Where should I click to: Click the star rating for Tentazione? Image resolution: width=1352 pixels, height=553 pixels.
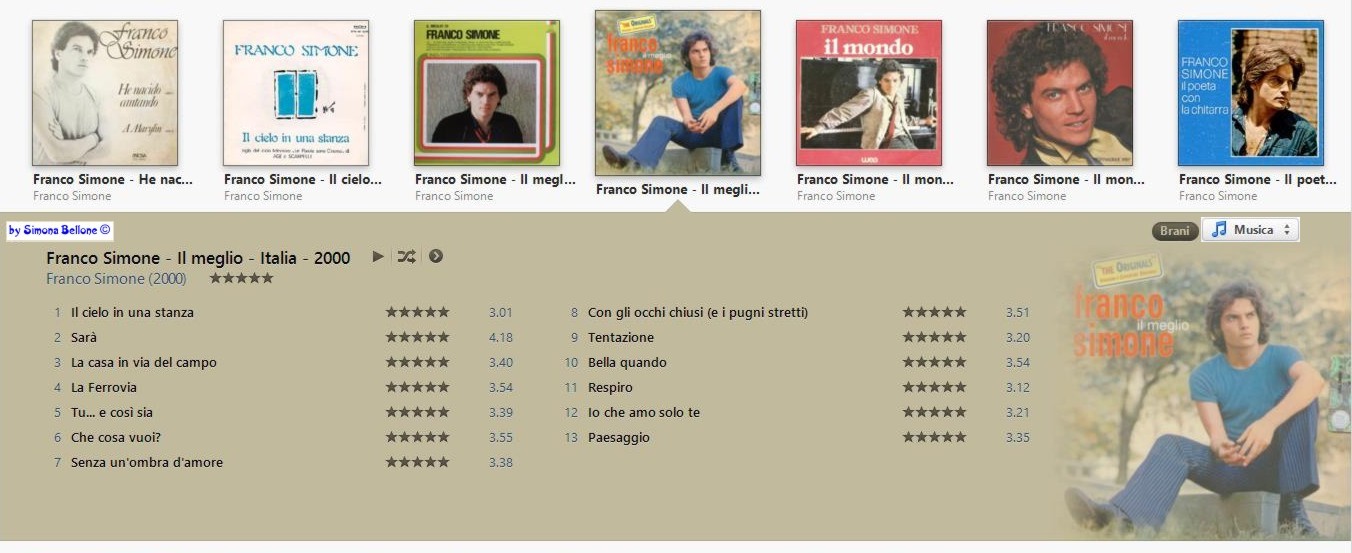[x=935, y=337]
